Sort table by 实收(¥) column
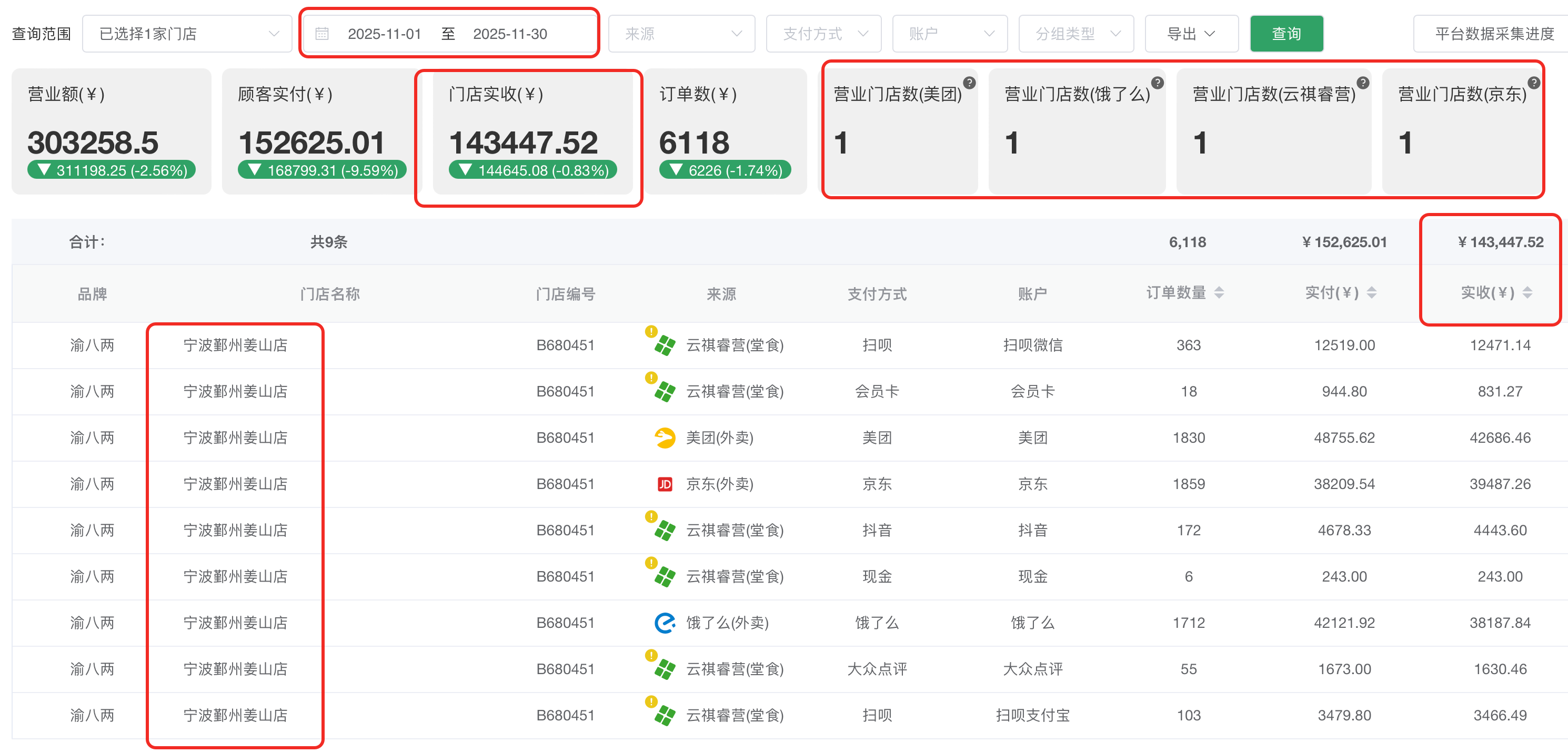The height and width of the screenshot is (753, 1568). click(x=1527, y=293)
